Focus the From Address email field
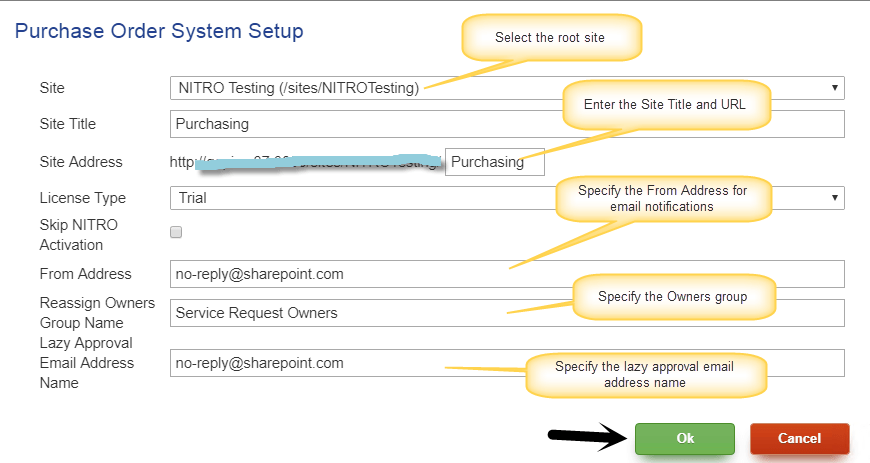Screen dimensions: 870x463 pos(507,274)
